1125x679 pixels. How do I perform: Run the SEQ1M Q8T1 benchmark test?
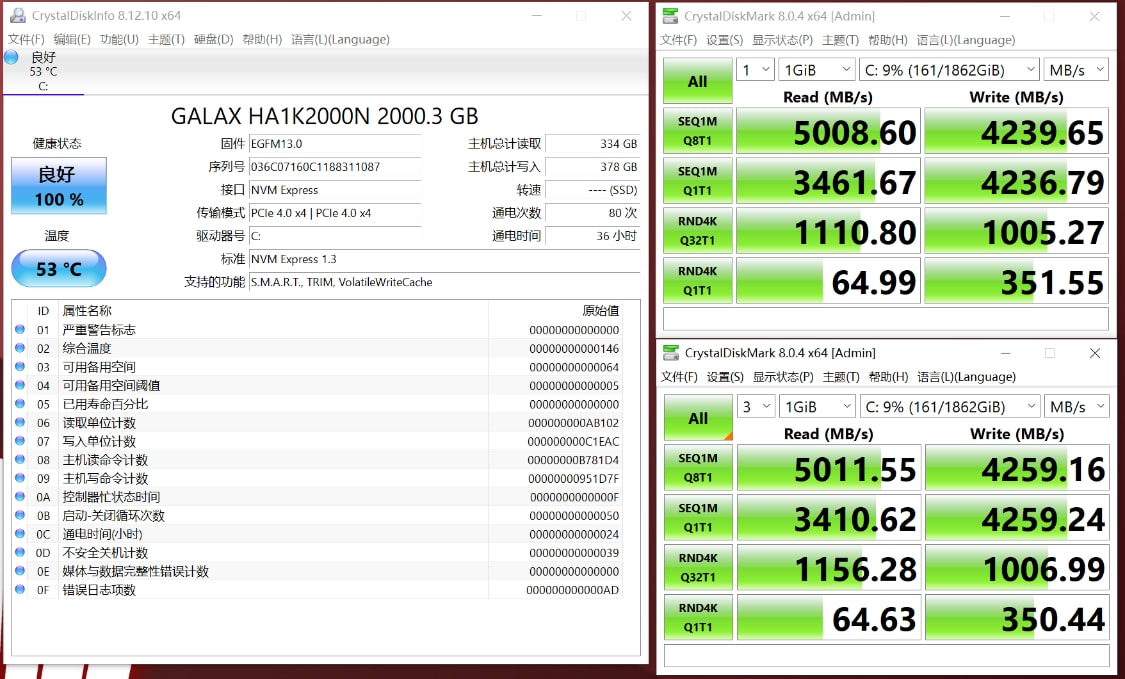(697, 130)
